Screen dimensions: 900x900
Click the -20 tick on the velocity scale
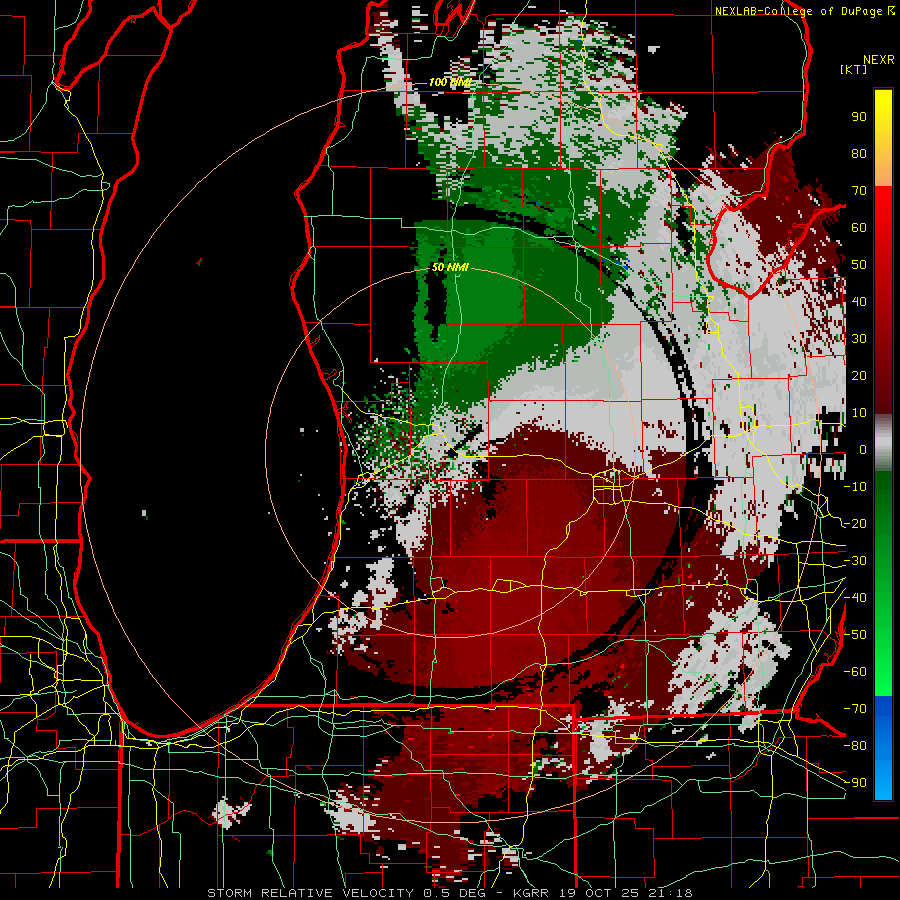855,524
